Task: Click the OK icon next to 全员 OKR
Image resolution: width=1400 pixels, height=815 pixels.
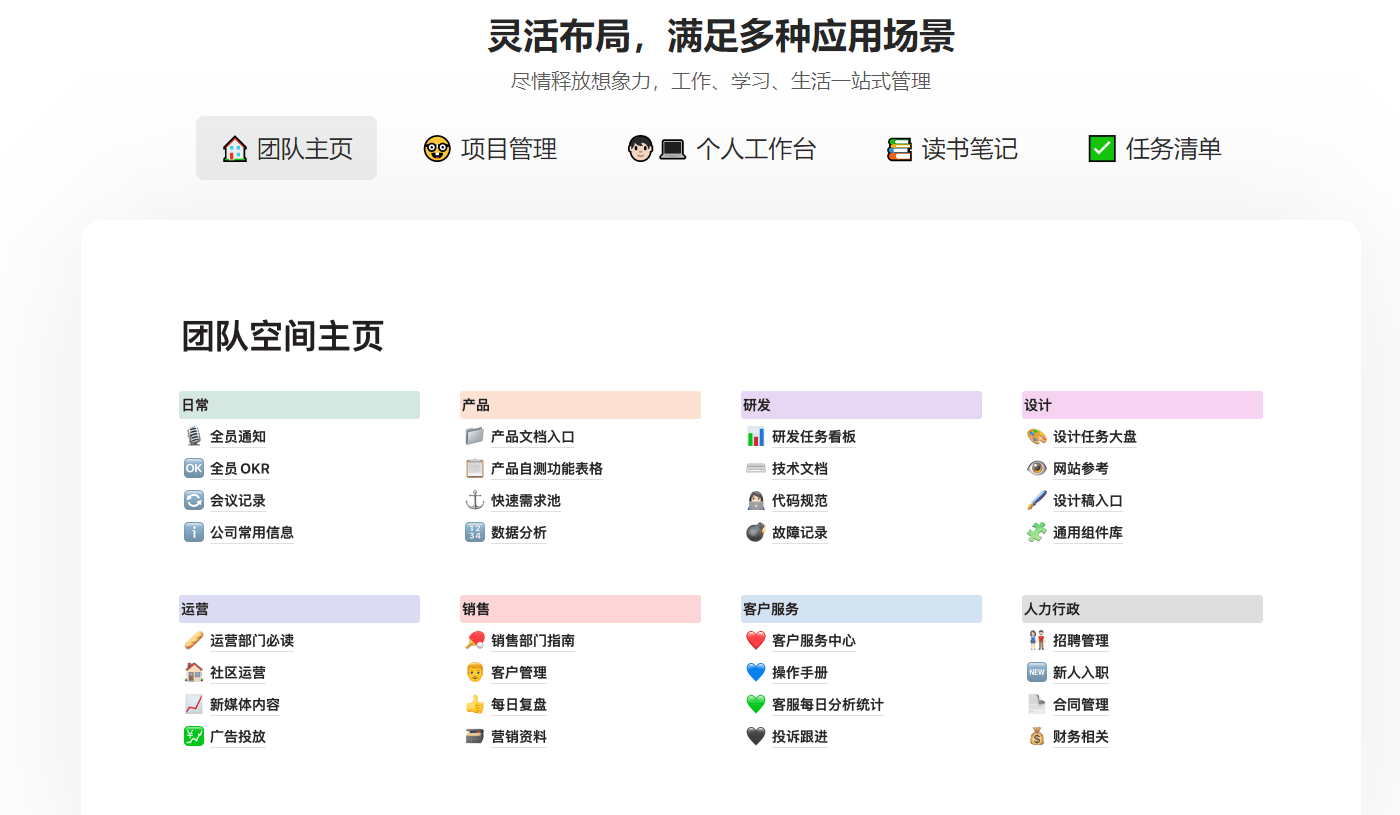Action: coord(193,469)
